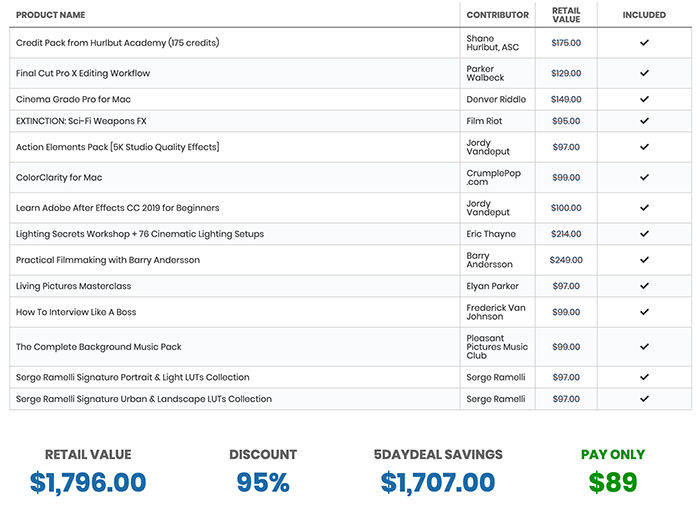The image size is (700, 505).
Task: Click the checkmark for The Complete Background Music Pack
Action: [644, 347]
